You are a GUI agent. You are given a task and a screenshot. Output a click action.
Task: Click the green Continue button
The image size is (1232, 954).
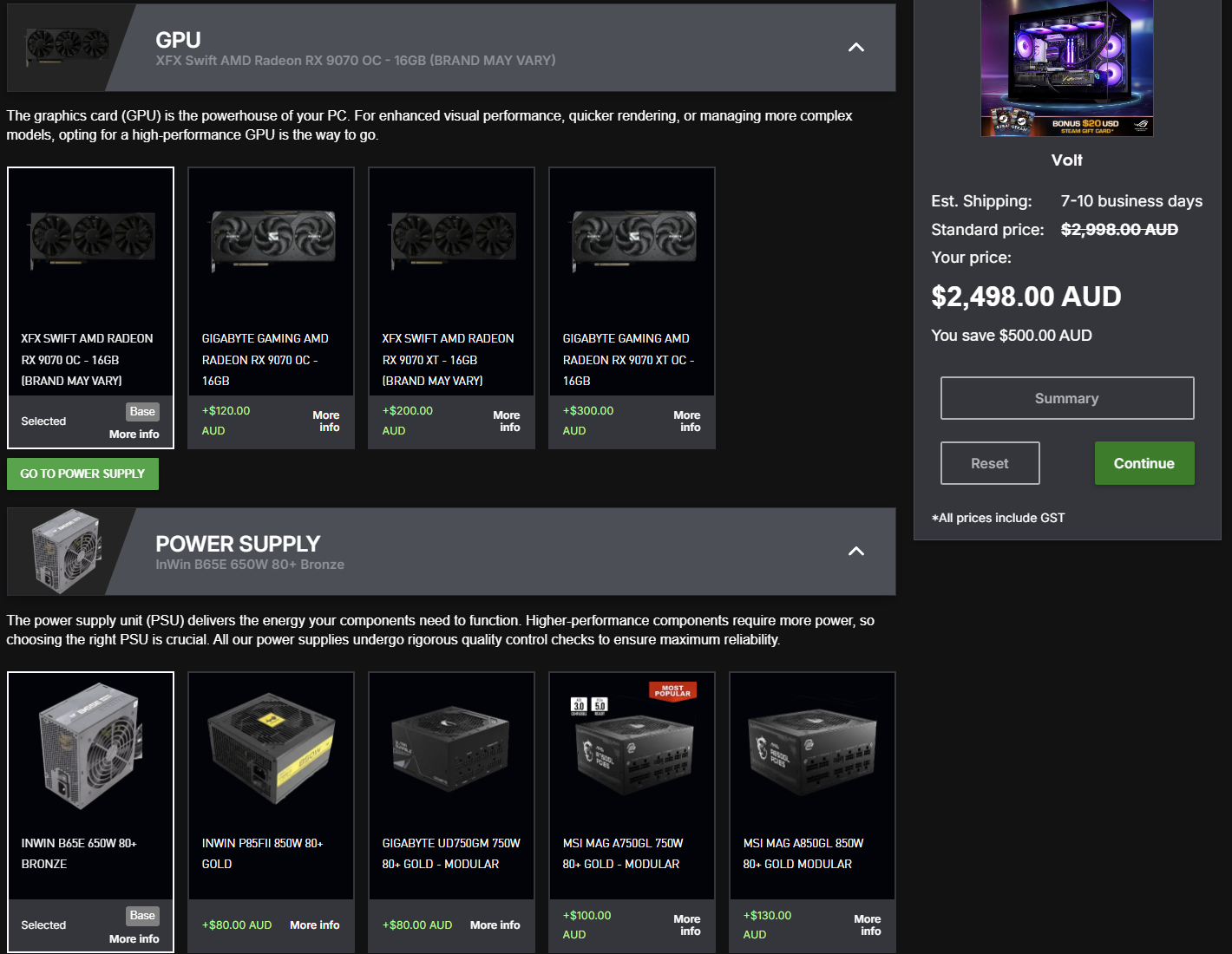[1144, 463]
